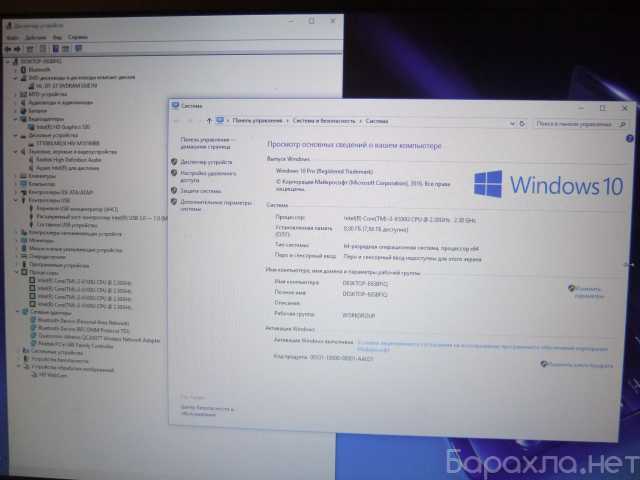Open Файл menu in Device Manager
This screenshot has width=640, height=480.
click(x=12, y=38)
